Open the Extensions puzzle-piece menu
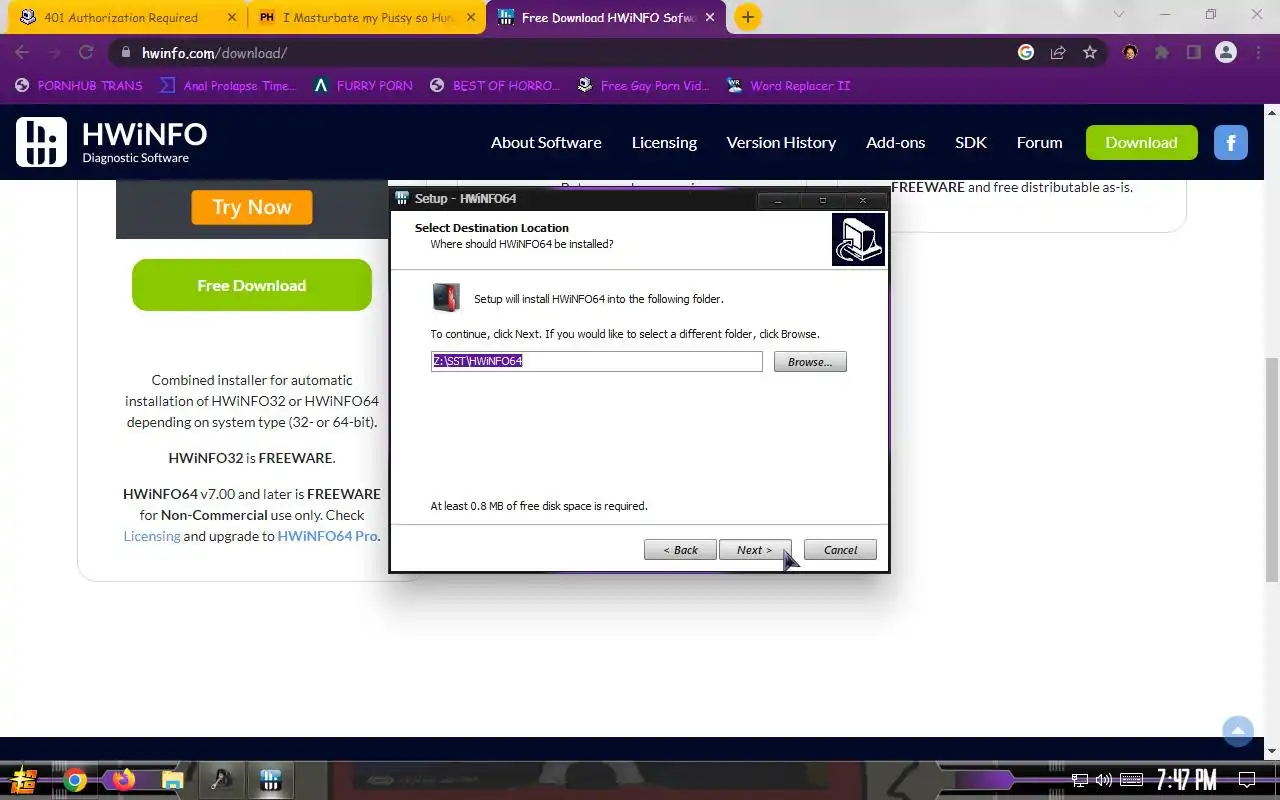Viewport: 1280px width, 800px height. tap(1162, 53)
